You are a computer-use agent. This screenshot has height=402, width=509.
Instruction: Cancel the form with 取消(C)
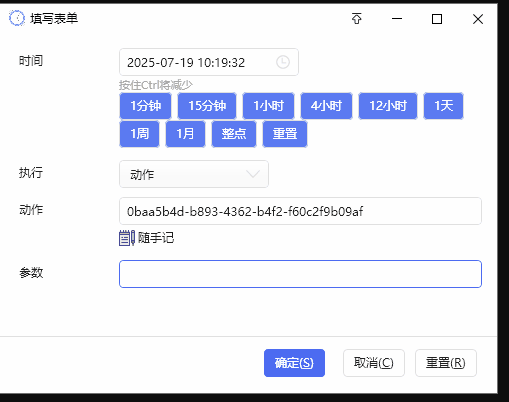pyautogui.click(x=374, y=363)
